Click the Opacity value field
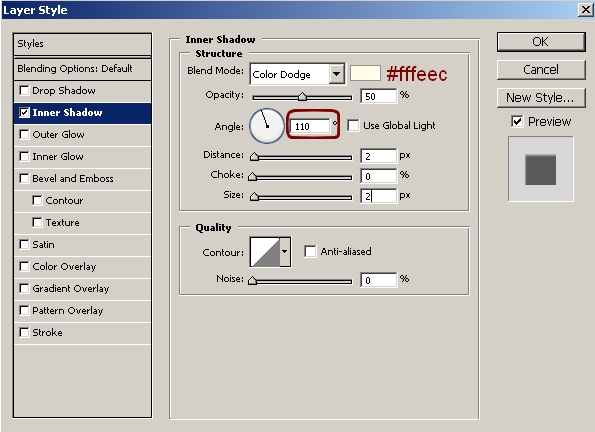This screenshot has height=432, width=595. point(378,96)
